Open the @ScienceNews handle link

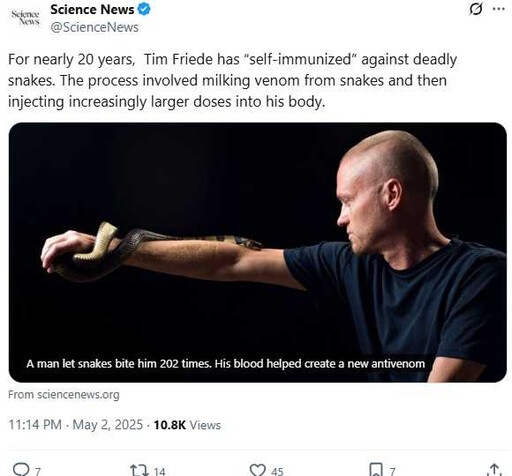(x=94, y=27)
